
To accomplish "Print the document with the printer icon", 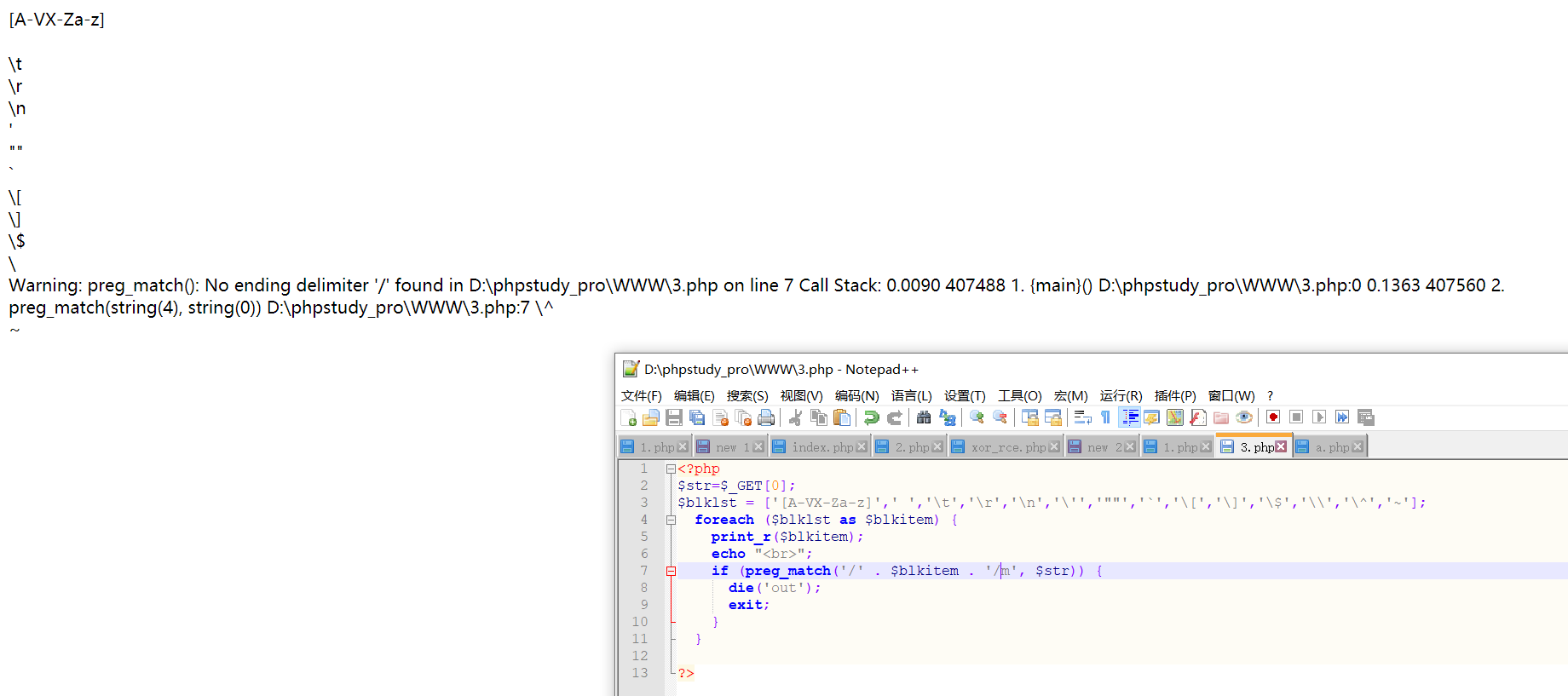I will click(766, 417).
